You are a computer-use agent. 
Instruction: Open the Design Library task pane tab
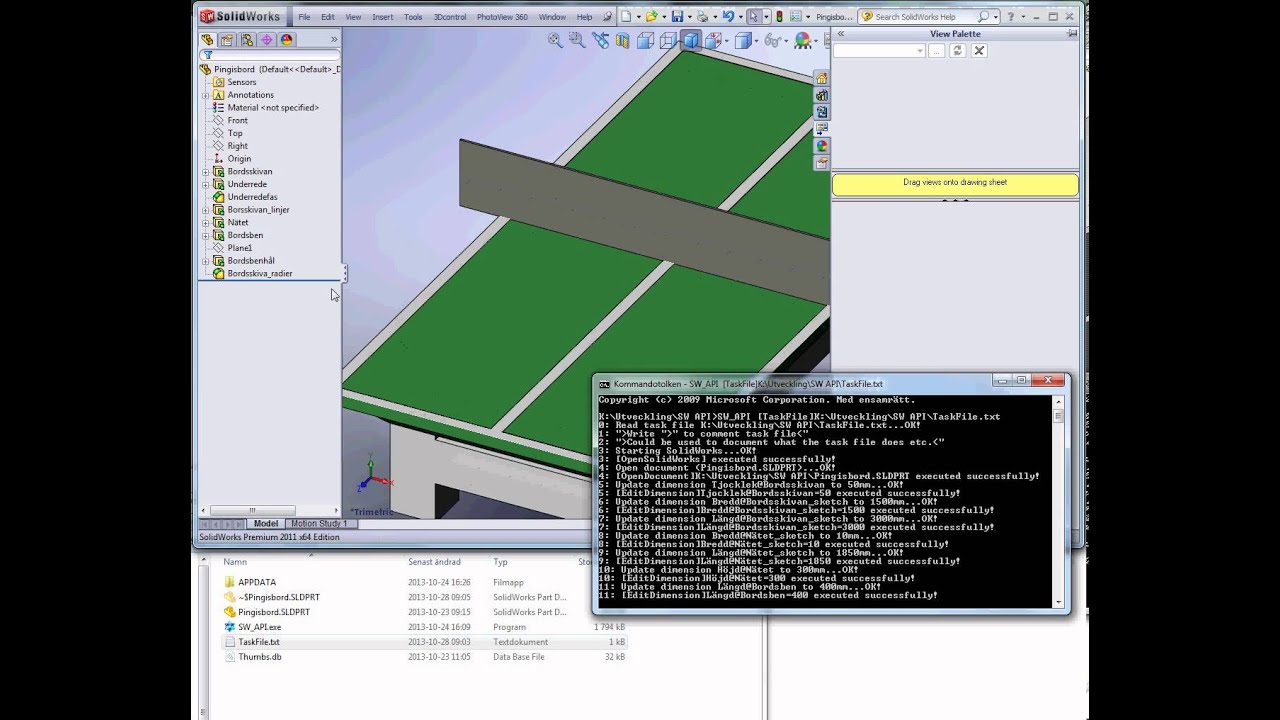[x=822, y=96]
